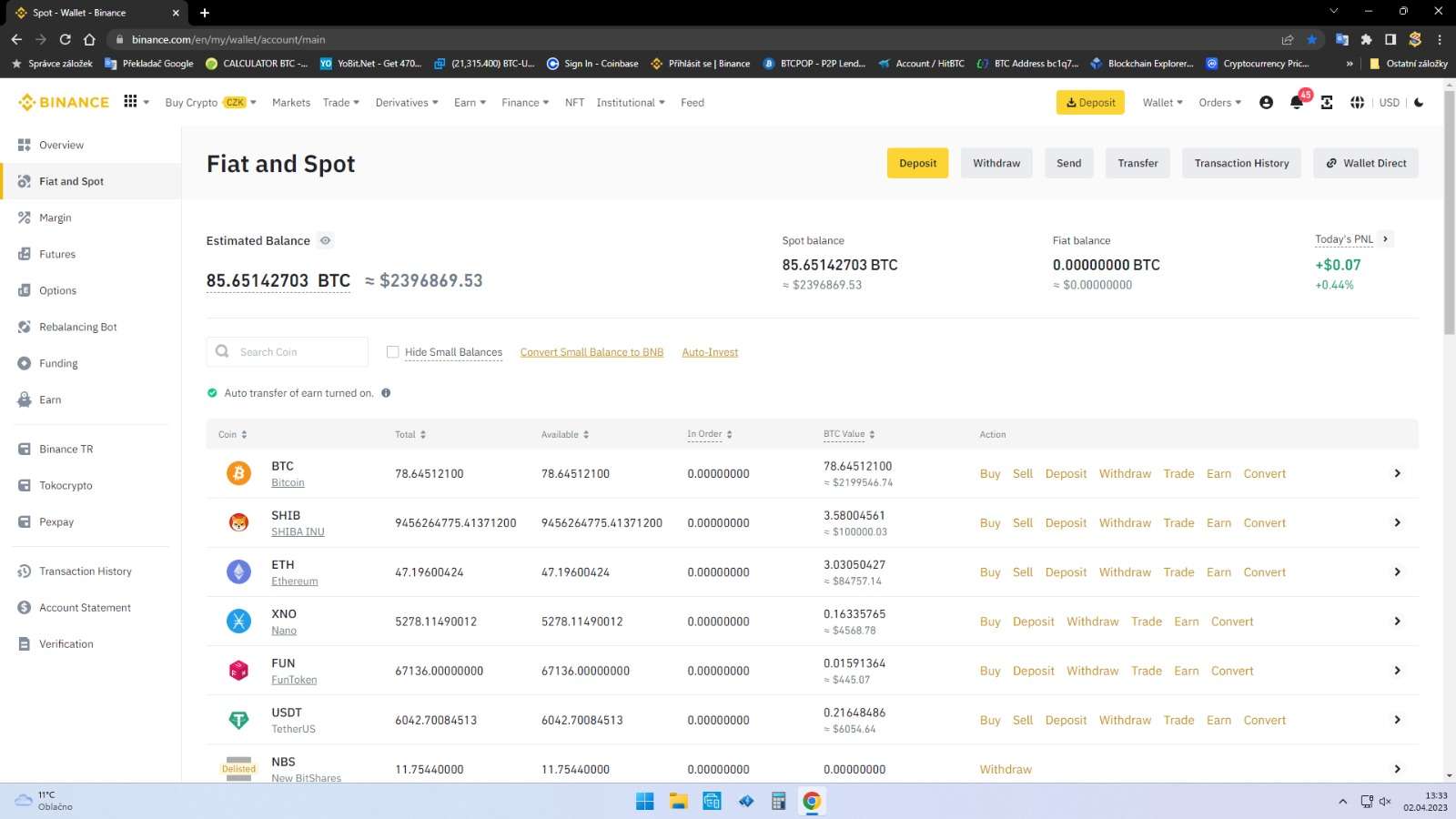Open the Derivatives dropdown menu
The height and width of the screenshot is (819, 1456).
pyautogui.click(x=406, y=103)
